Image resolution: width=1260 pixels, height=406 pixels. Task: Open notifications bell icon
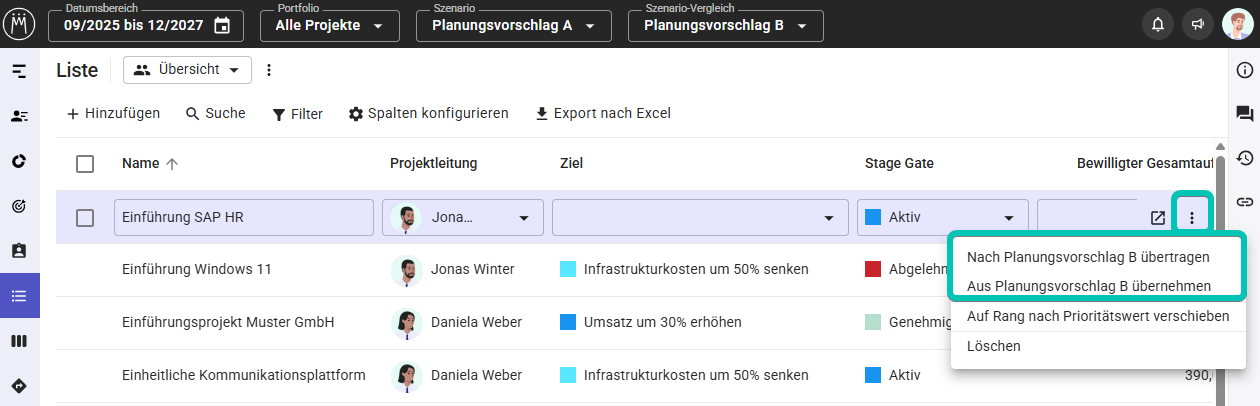pyautogui.click(x=1158, y=25)
